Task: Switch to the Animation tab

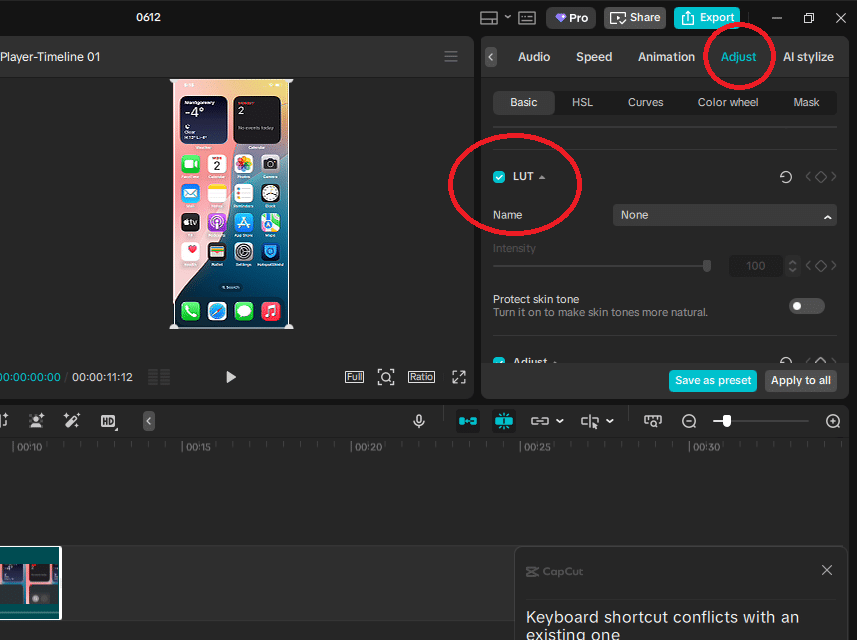Action: pos(666,57)
